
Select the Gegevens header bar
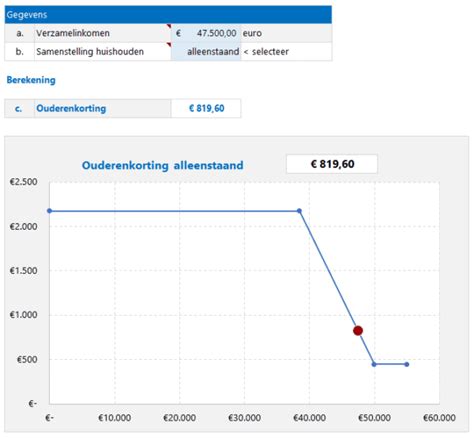168,15
